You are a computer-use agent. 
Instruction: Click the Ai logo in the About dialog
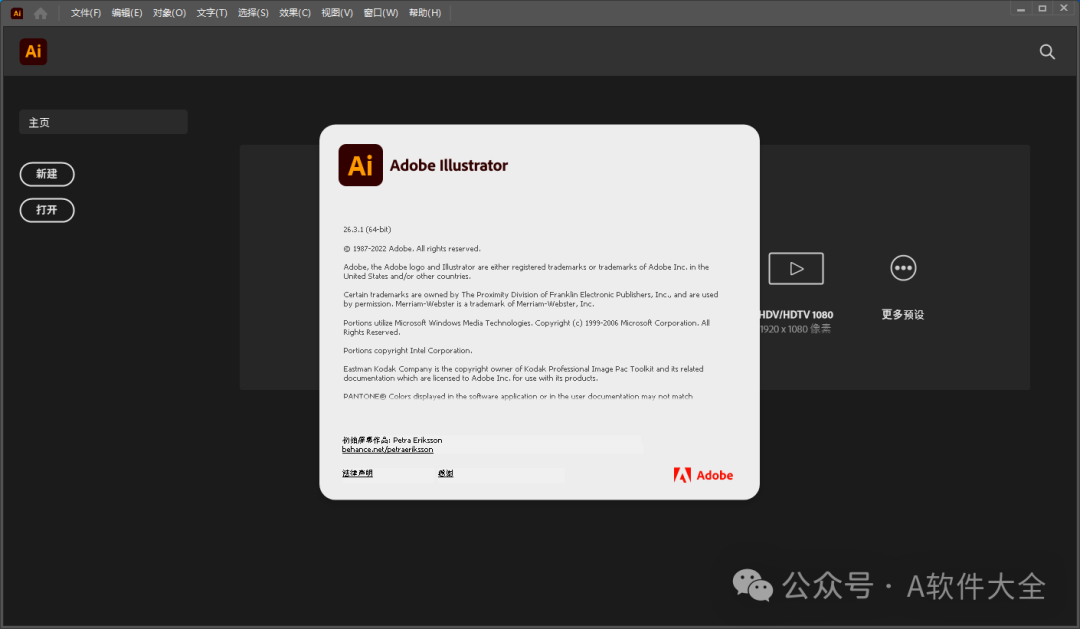point(360,165)
